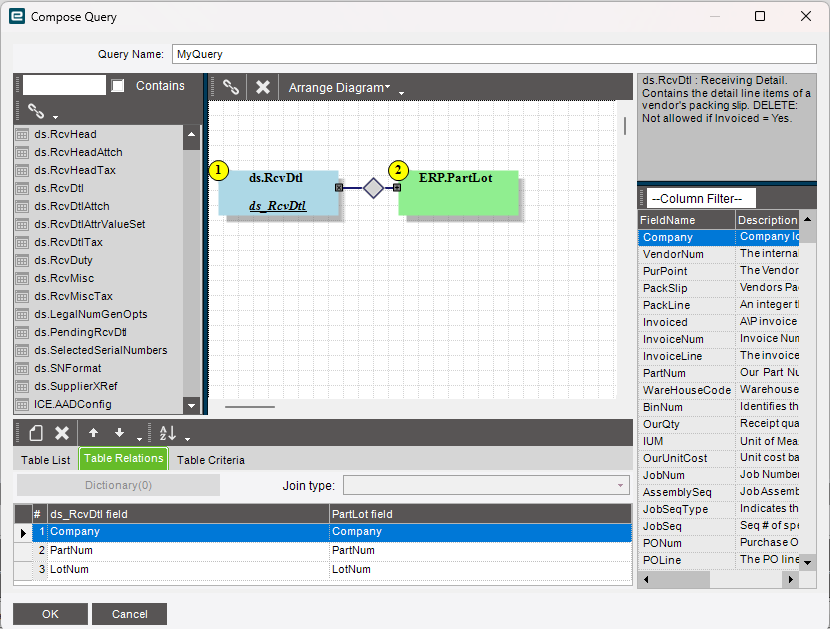
Task: Click the table search box beside Contains
Action: point(64,85)
